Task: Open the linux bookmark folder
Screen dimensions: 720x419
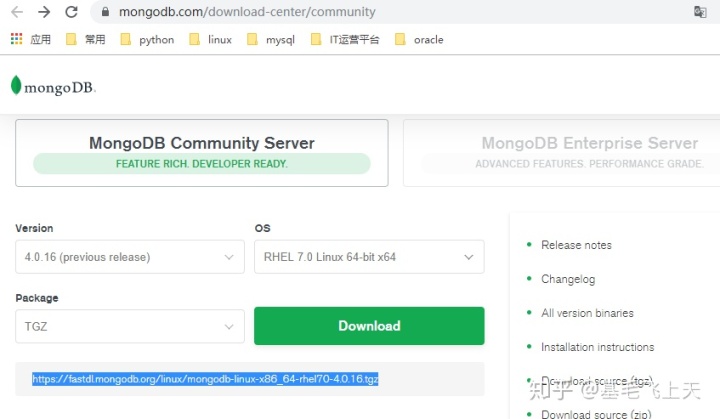Action: (x=211, y=40)
